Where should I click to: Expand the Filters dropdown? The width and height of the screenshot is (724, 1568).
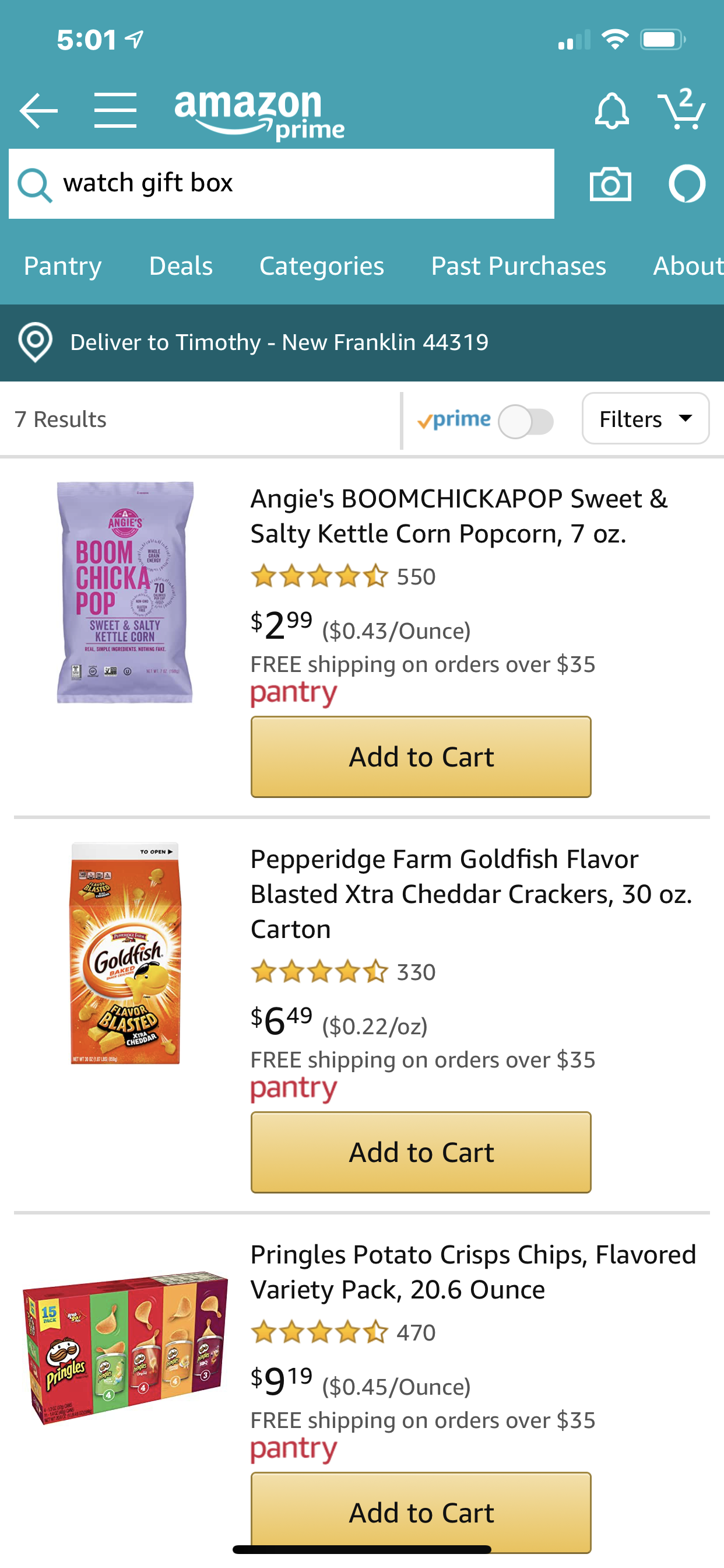(x=645, y=419)
